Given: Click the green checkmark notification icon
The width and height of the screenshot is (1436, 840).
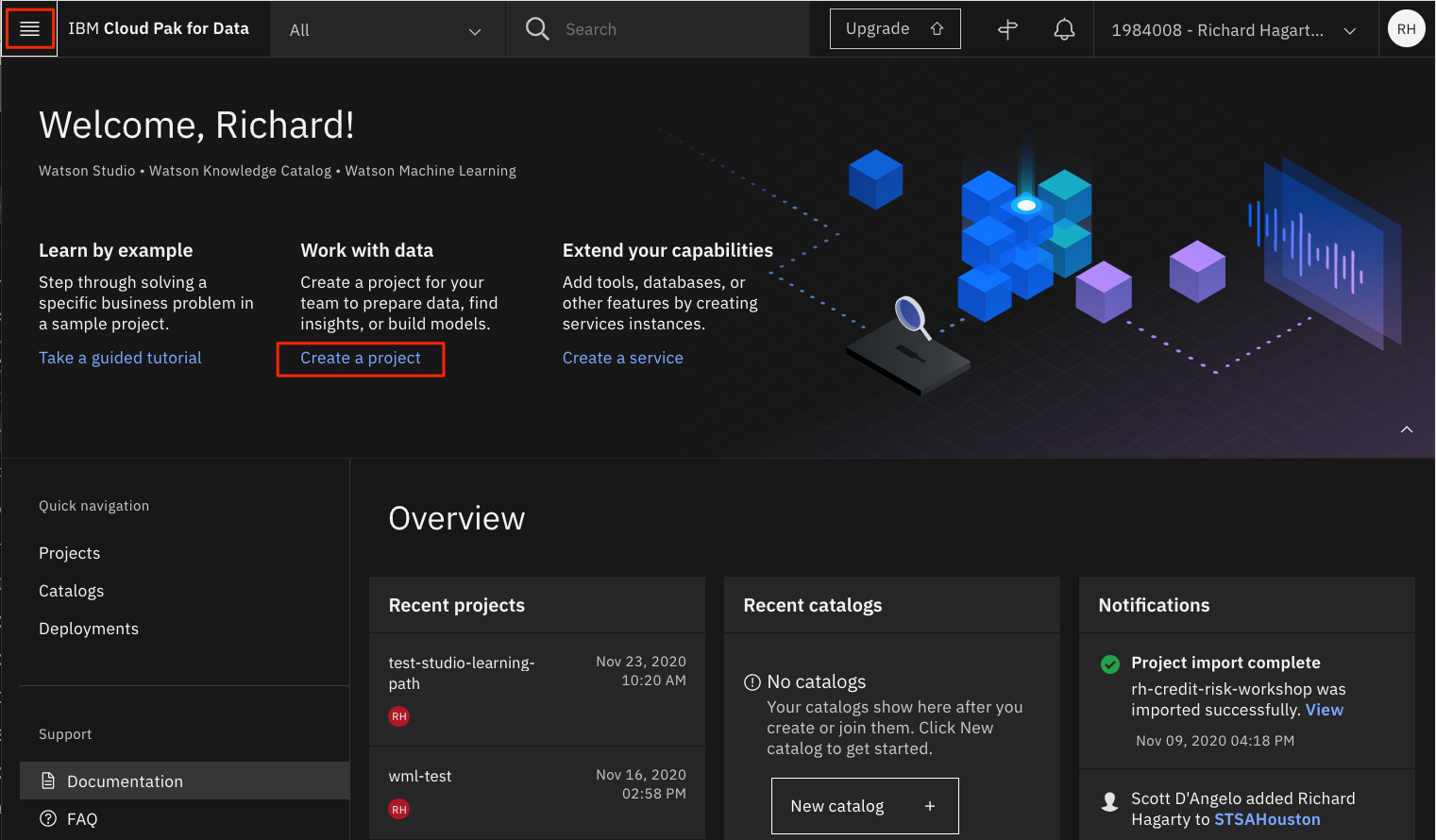Looking at the screenshot, I should click(x=1110, y=664).
